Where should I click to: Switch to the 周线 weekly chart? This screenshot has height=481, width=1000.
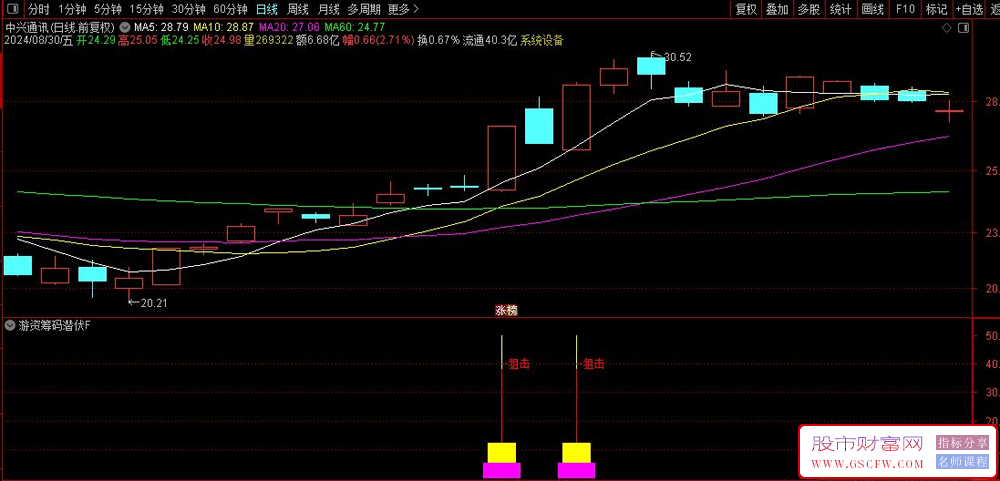297,9
